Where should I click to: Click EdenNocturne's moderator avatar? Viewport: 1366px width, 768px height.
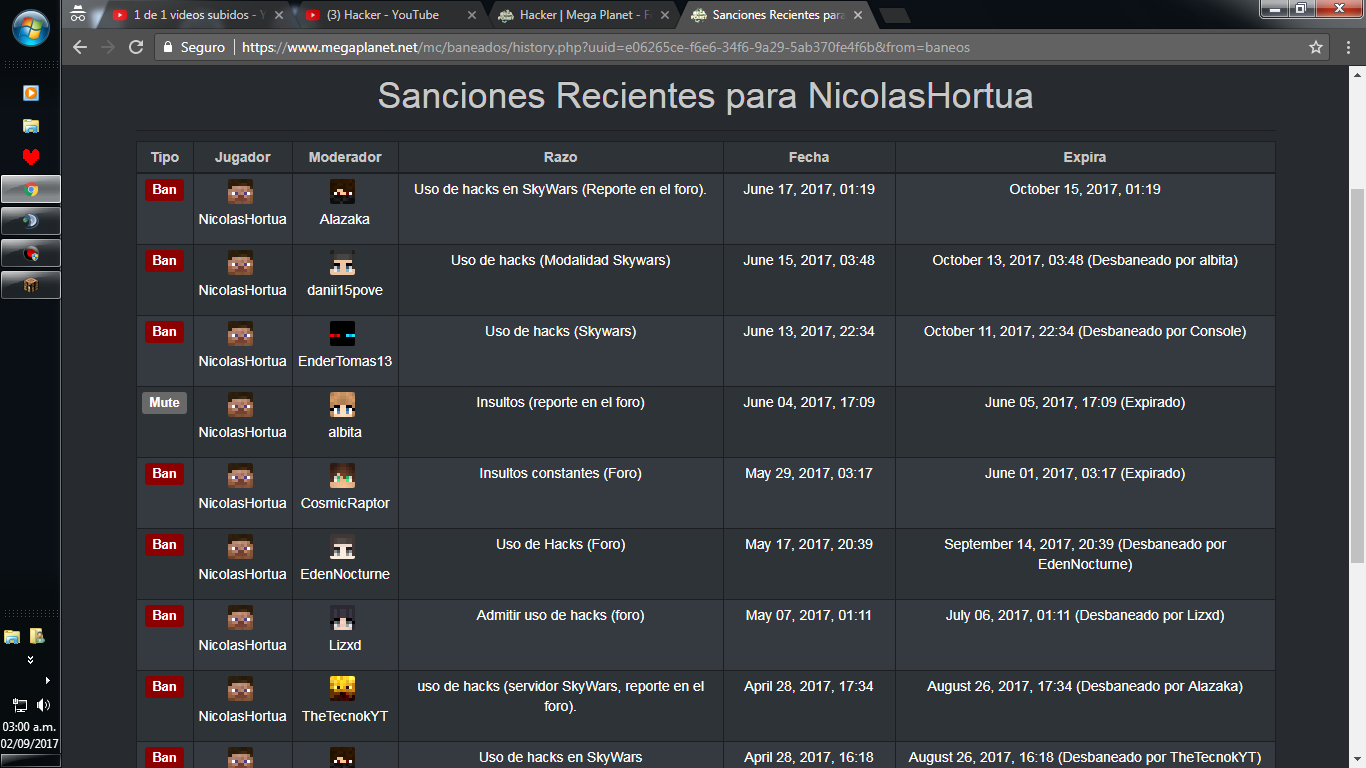[343, 547]
